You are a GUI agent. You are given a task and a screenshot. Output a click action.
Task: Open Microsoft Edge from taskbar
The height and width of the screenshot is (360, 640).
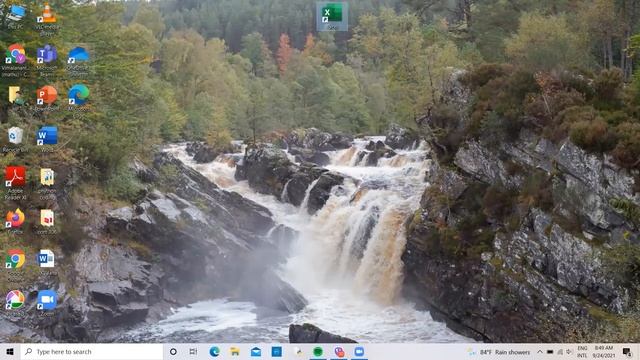214,351
